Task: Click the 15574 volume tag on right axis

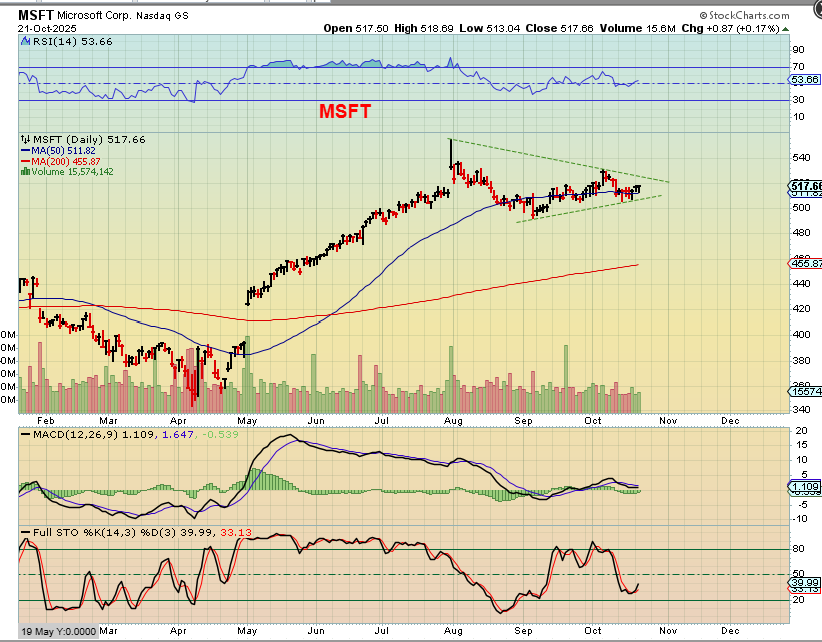Action: pyautogui.click(x=805, y=391)
